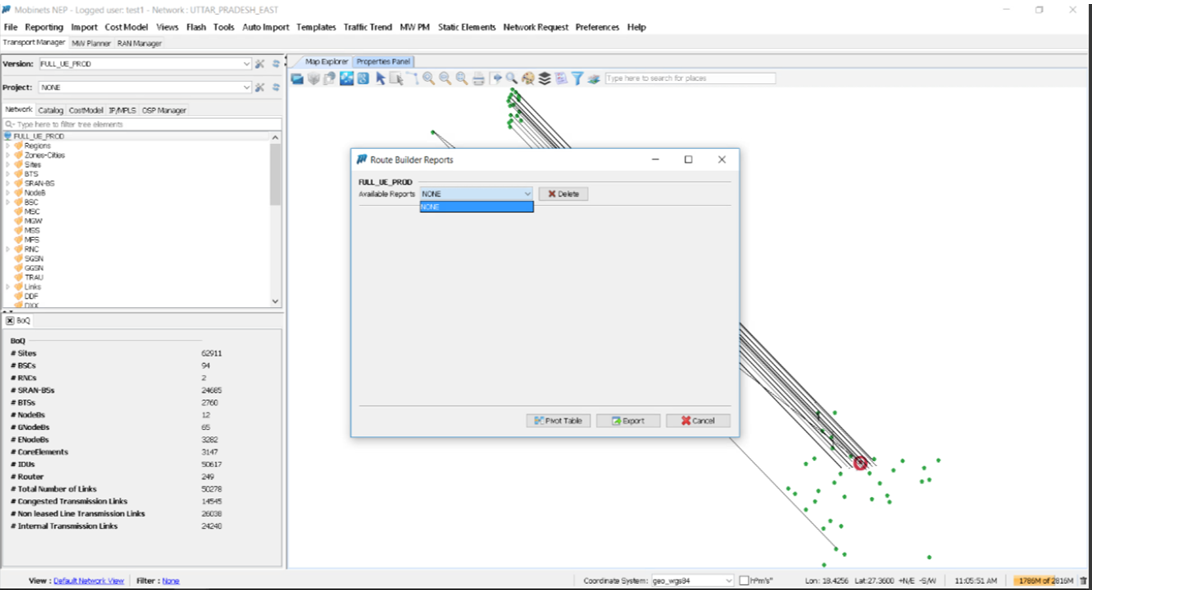The image size is (1180, 592).
Task: Click the memory usage bar in status bar
Action: click(1045, 580)
